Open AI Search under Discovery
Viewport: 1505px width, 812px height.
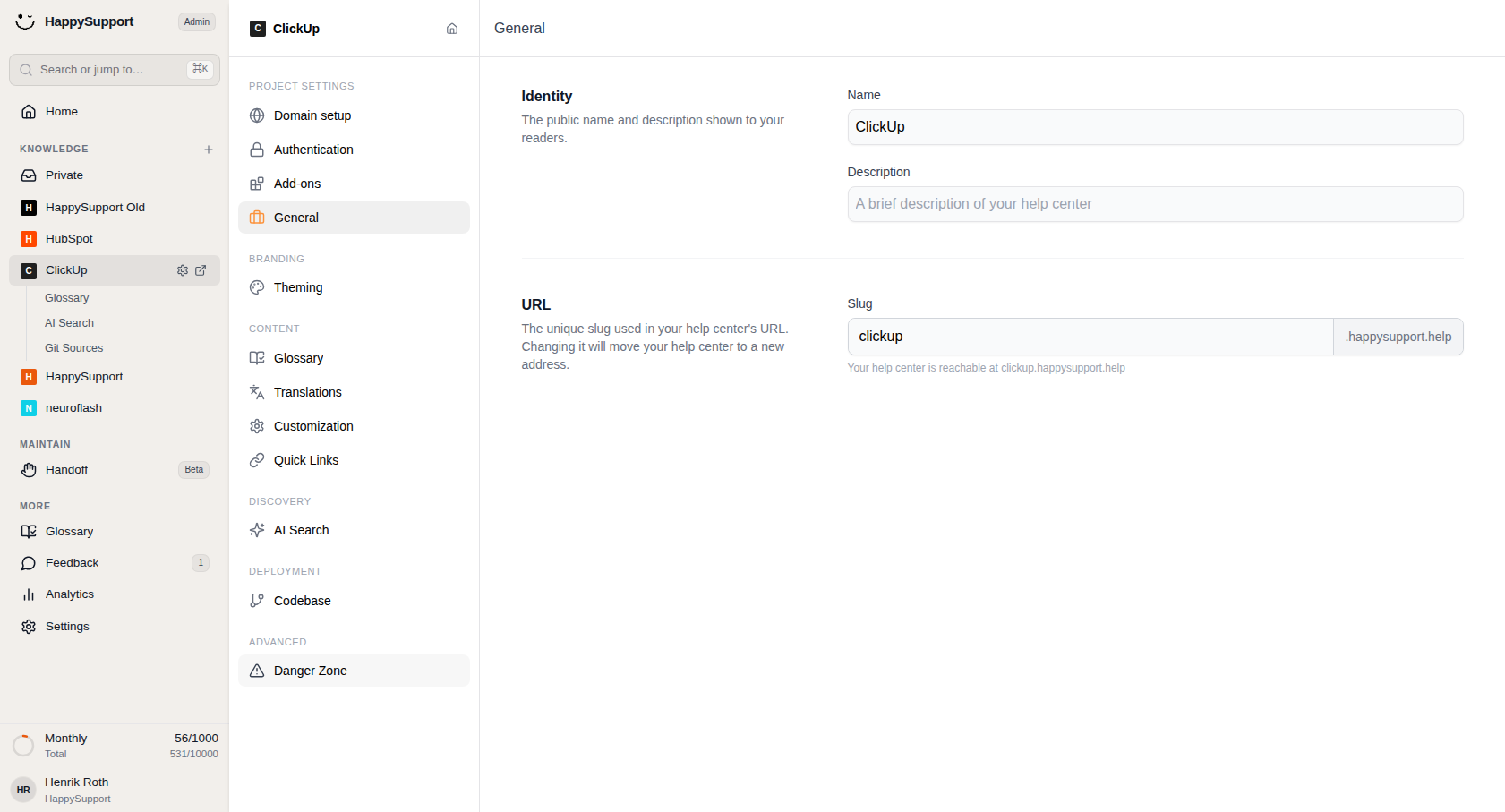tap(354, 530)
